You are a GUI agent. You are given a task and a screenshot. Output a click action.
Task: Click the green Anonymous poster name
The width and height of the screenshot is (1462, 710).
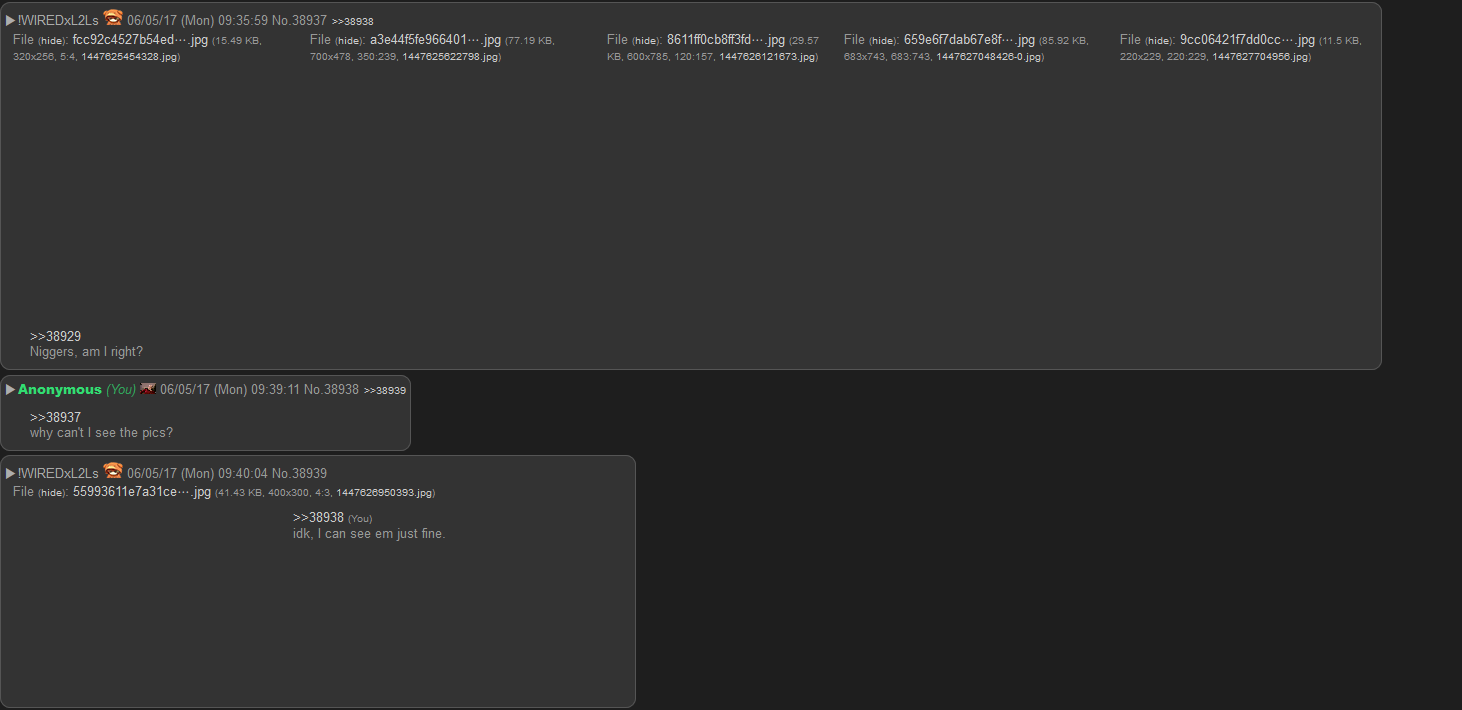(60, 390)
